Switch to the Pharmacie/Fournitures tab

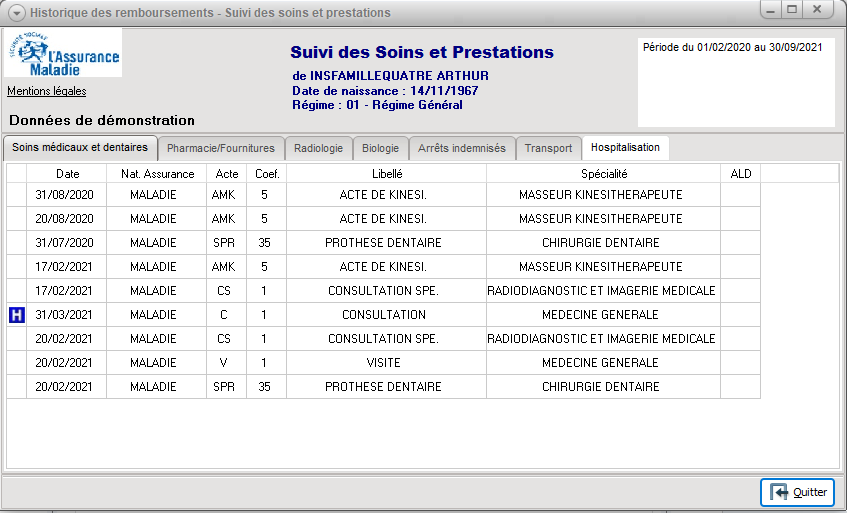pyautogui.click(x=220, y=148)
